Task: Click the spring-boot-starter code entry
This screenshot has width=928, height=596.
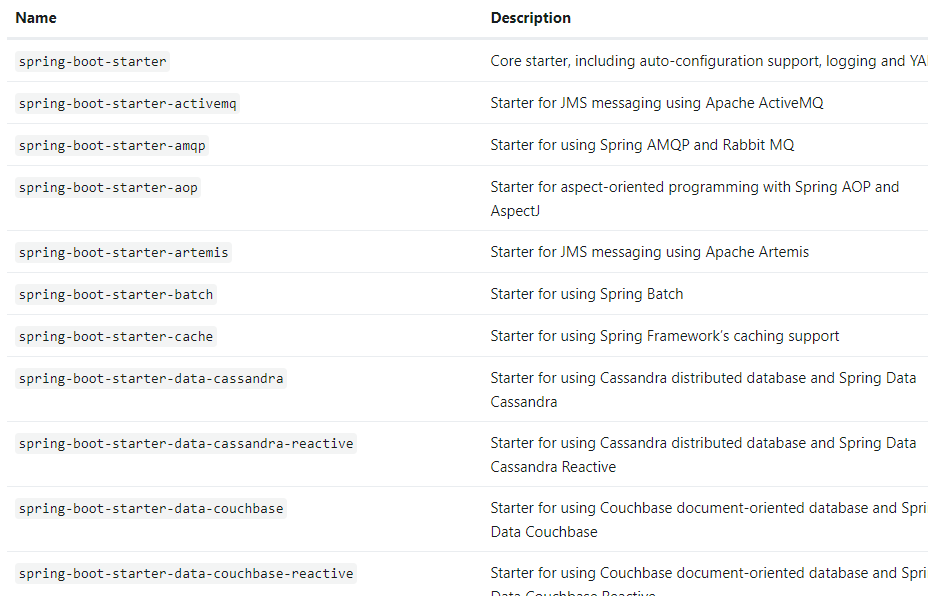Action: tap(92, 61)
